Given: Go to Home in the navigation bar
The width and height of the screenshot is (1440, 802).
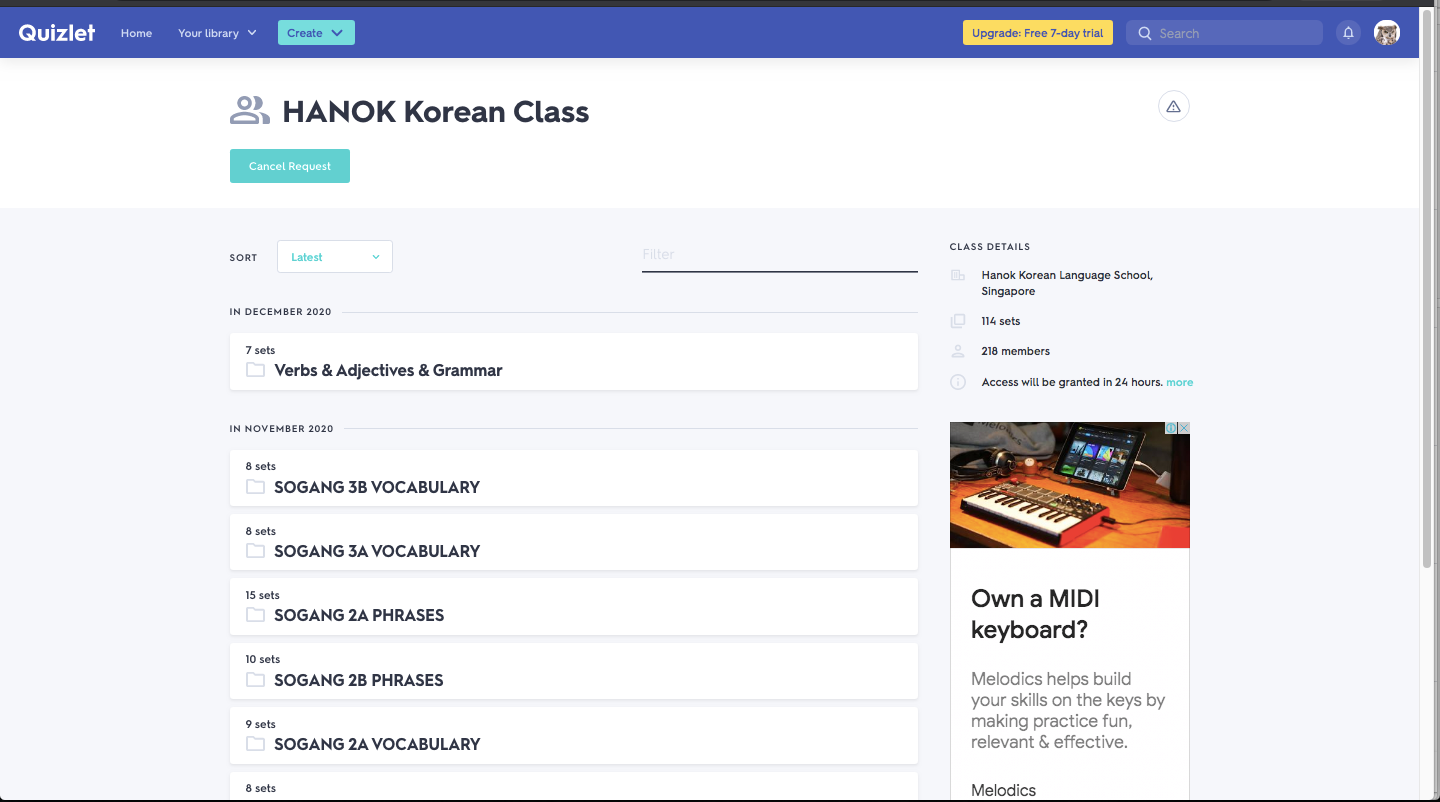Looking at the screenshot, I should 137,33.
